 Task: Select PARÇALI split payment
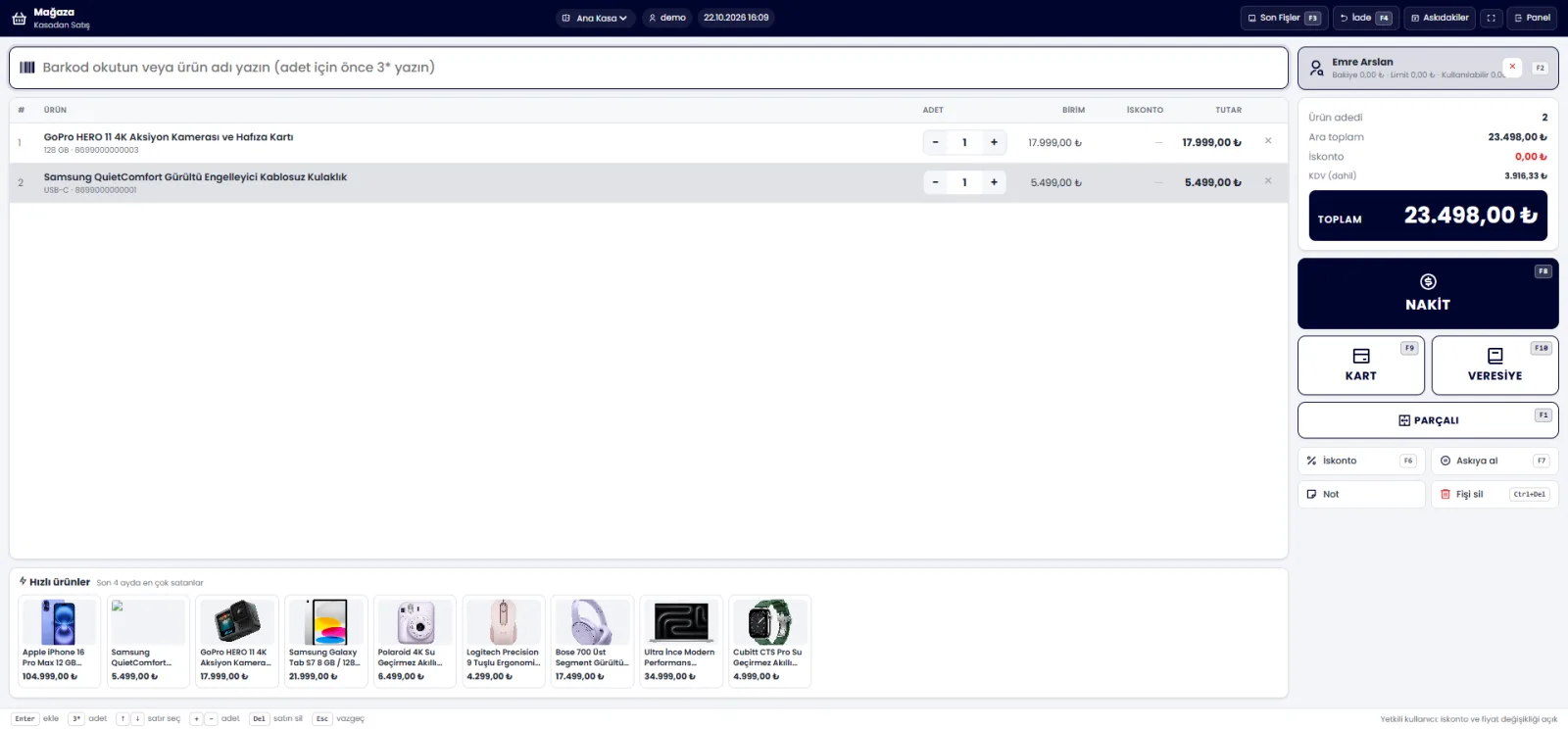(1428, 420)
